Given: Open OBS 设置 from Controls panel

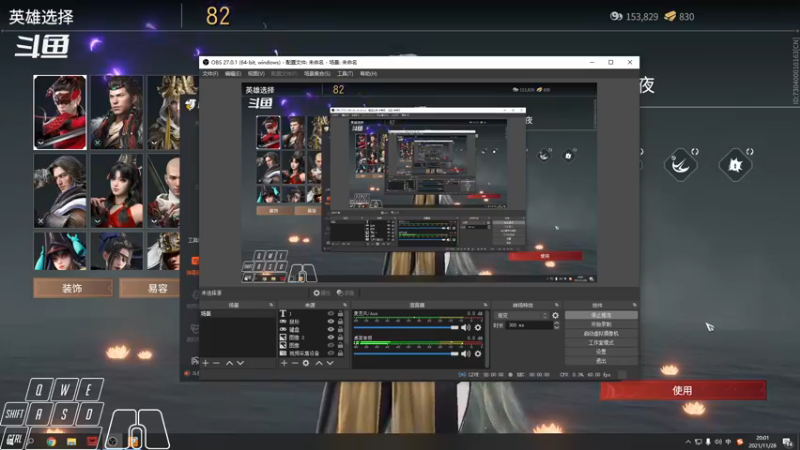Looking at the screenshot, I should click(601, 352).
